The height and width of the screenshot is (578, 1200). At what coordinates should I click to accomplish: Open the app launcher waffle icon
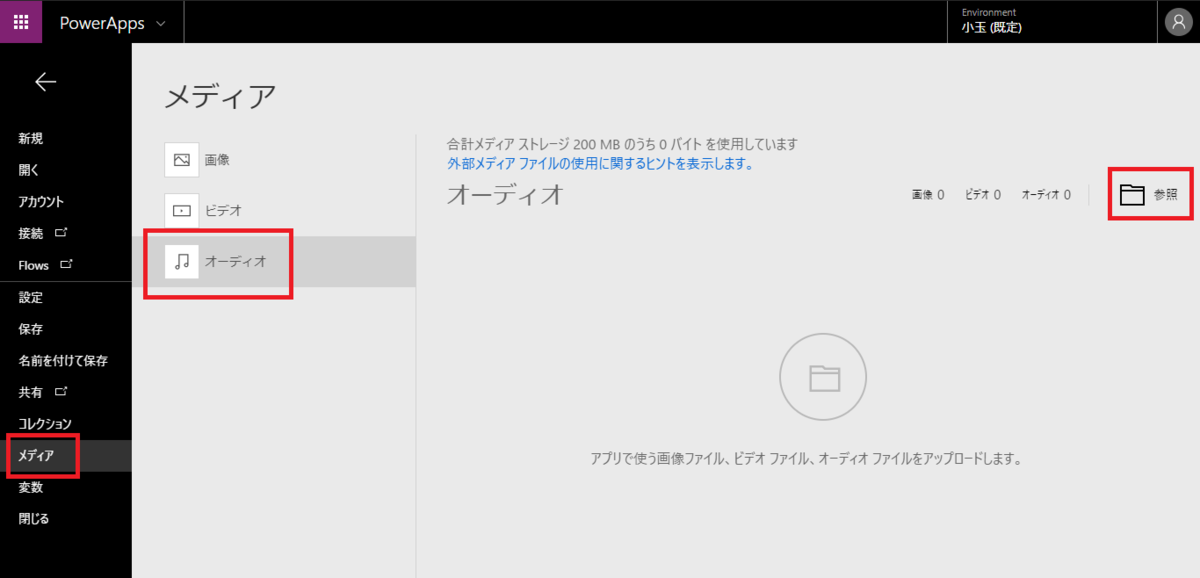21,21
